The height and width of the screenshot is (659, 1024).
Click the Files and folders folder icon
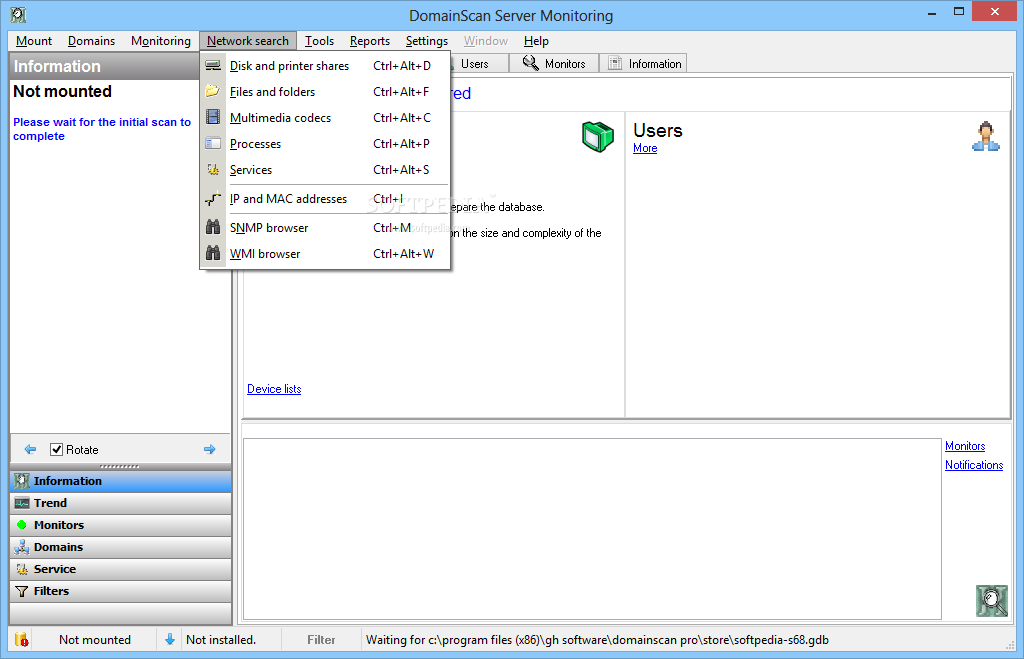coord(213,91)
